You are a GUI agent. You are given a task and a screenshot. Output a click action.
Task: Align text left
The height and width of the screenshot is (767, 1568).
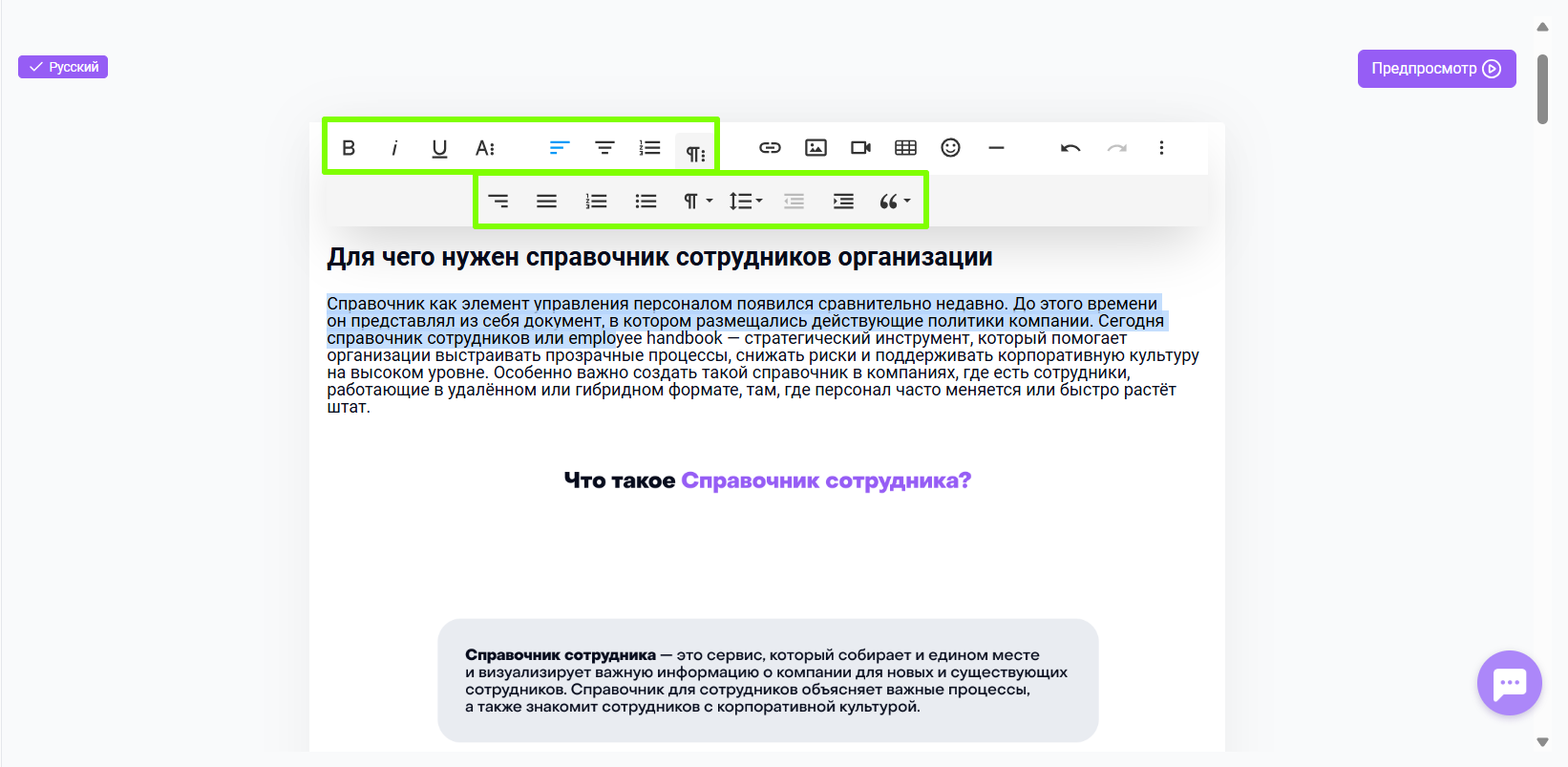tap(560, 148)
